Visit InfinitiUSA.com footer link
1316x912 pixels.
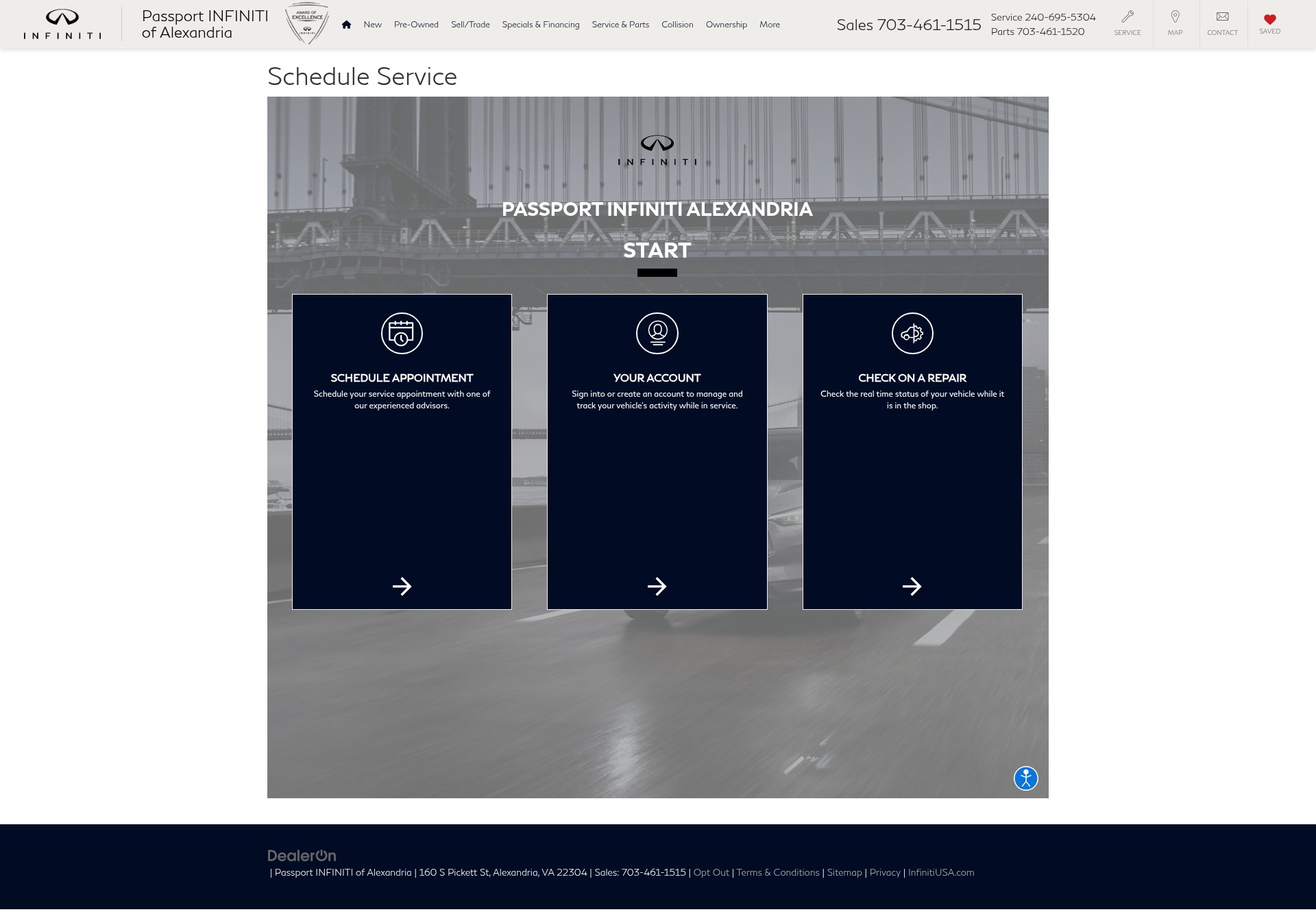[x=941, y=872]
